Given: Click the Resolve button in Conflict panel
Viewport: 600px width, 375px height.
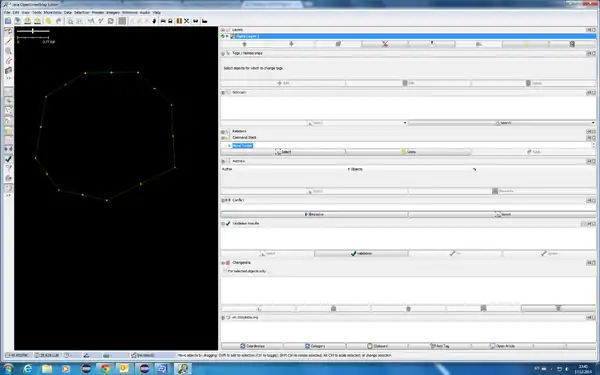Looking at the screenshot, I should click(314, 214).
